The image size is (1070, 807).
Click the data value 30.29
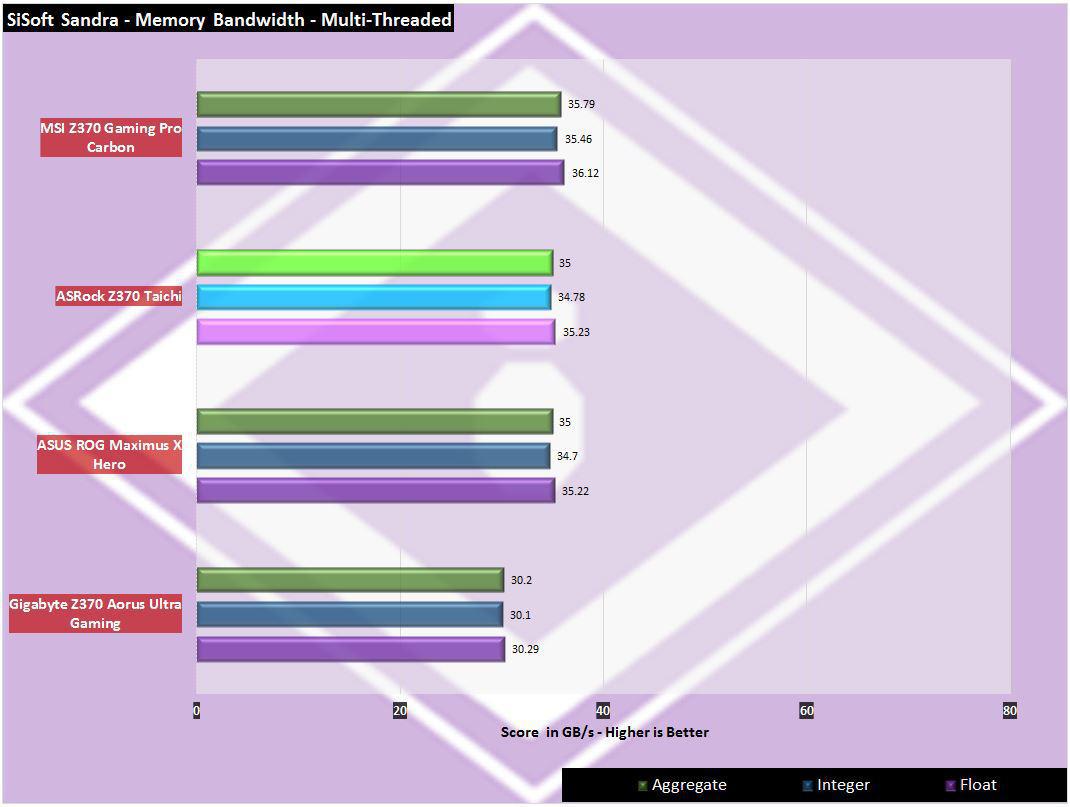point(525,649)
